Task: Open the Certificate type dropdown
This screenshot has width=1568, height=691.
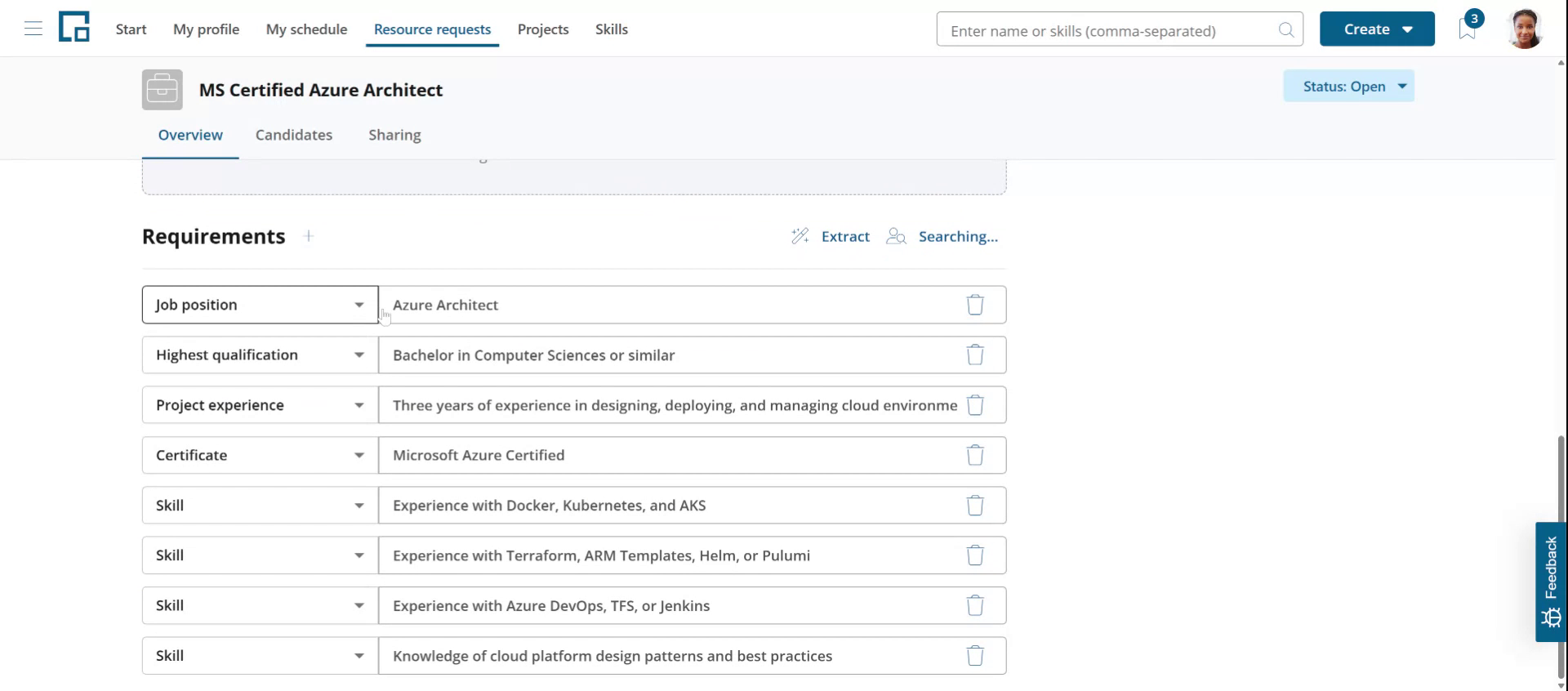Action: tap(260, 455)
